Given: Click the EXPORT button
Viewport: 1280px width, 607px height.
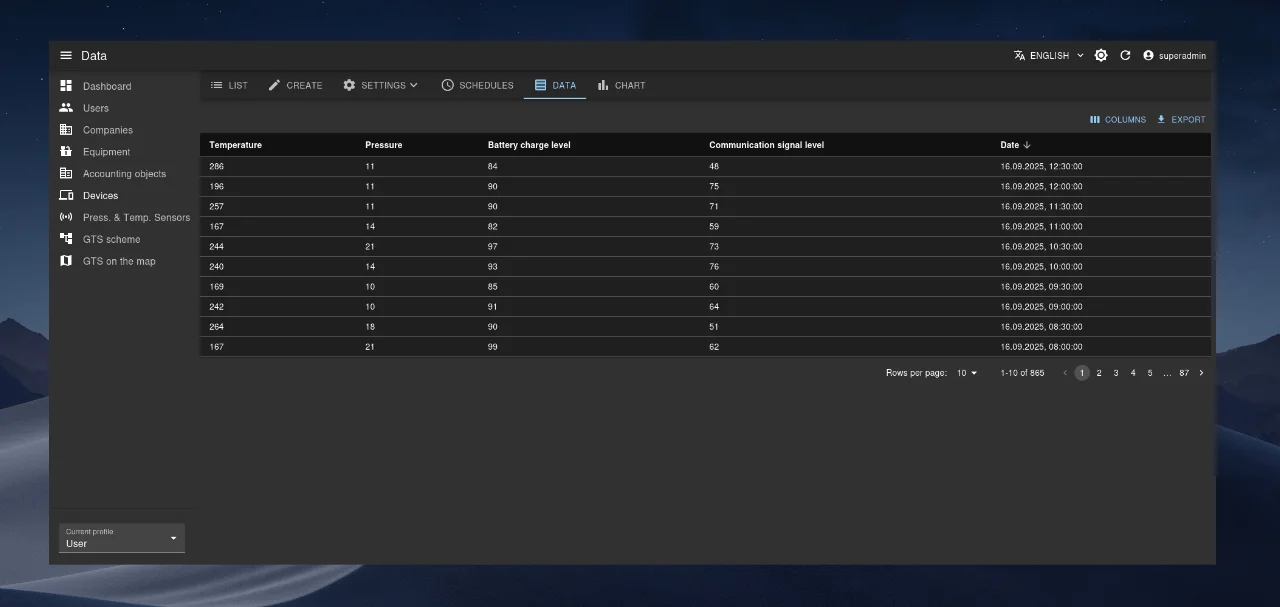Looking at the screenshot, I should 1181,120.
